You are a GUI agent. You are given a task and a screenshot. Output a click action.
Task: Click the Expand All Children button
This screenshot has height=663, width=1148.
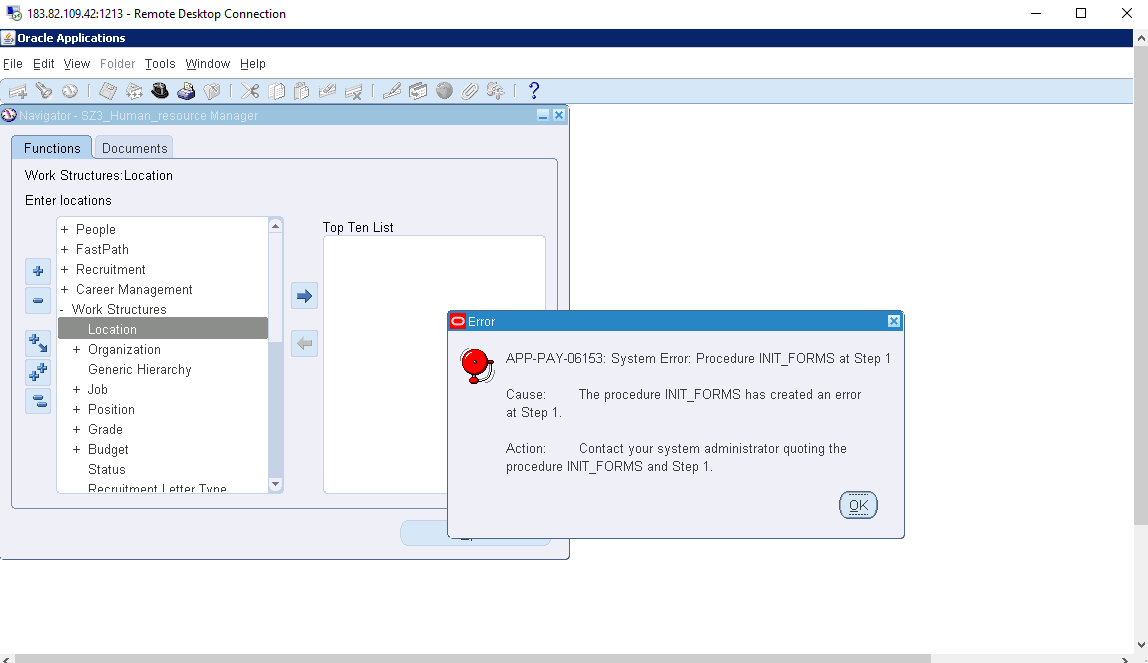tap(38, 342)
